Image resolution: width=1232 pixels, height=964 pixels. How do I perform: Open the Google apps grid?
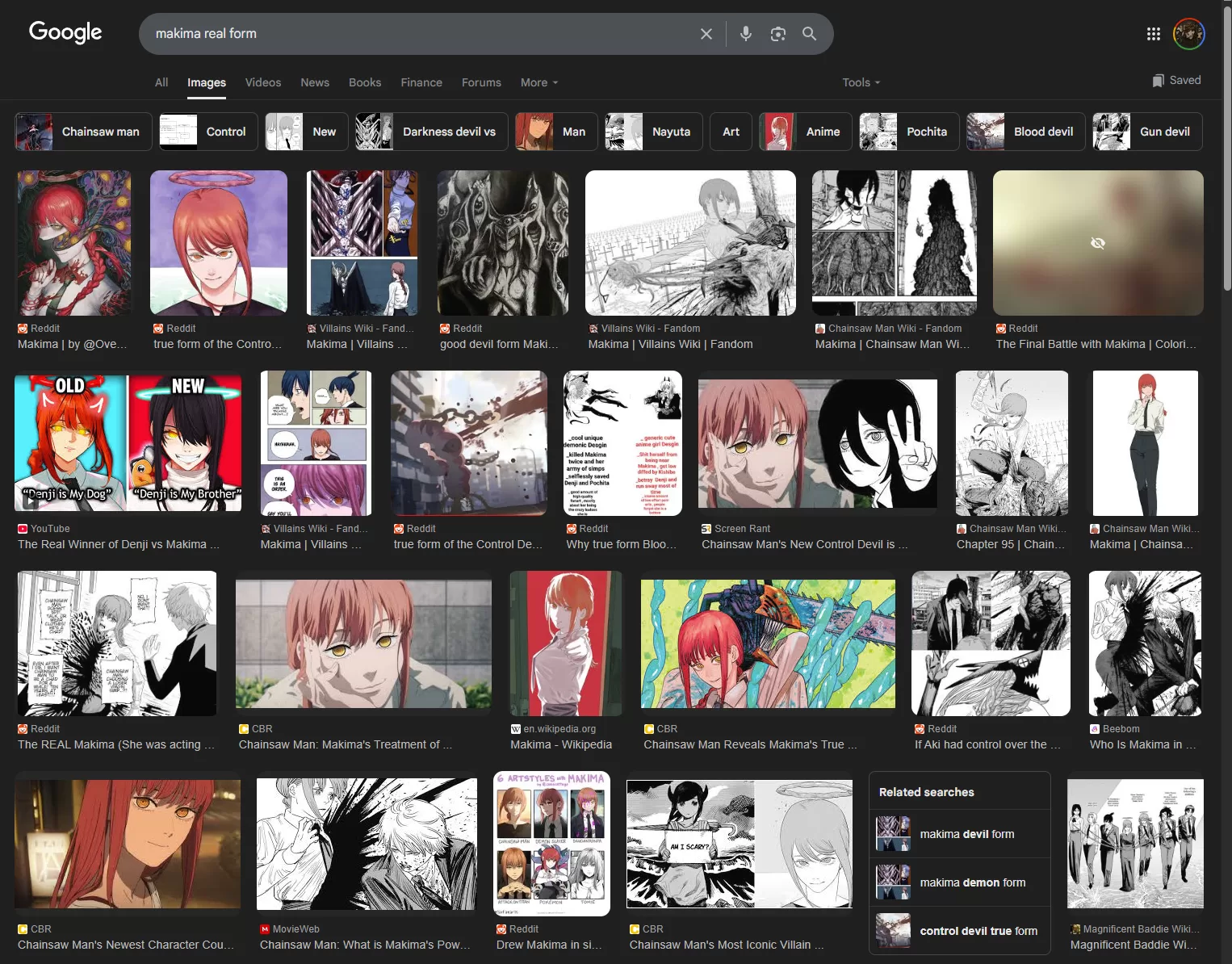pos(1153,34)
